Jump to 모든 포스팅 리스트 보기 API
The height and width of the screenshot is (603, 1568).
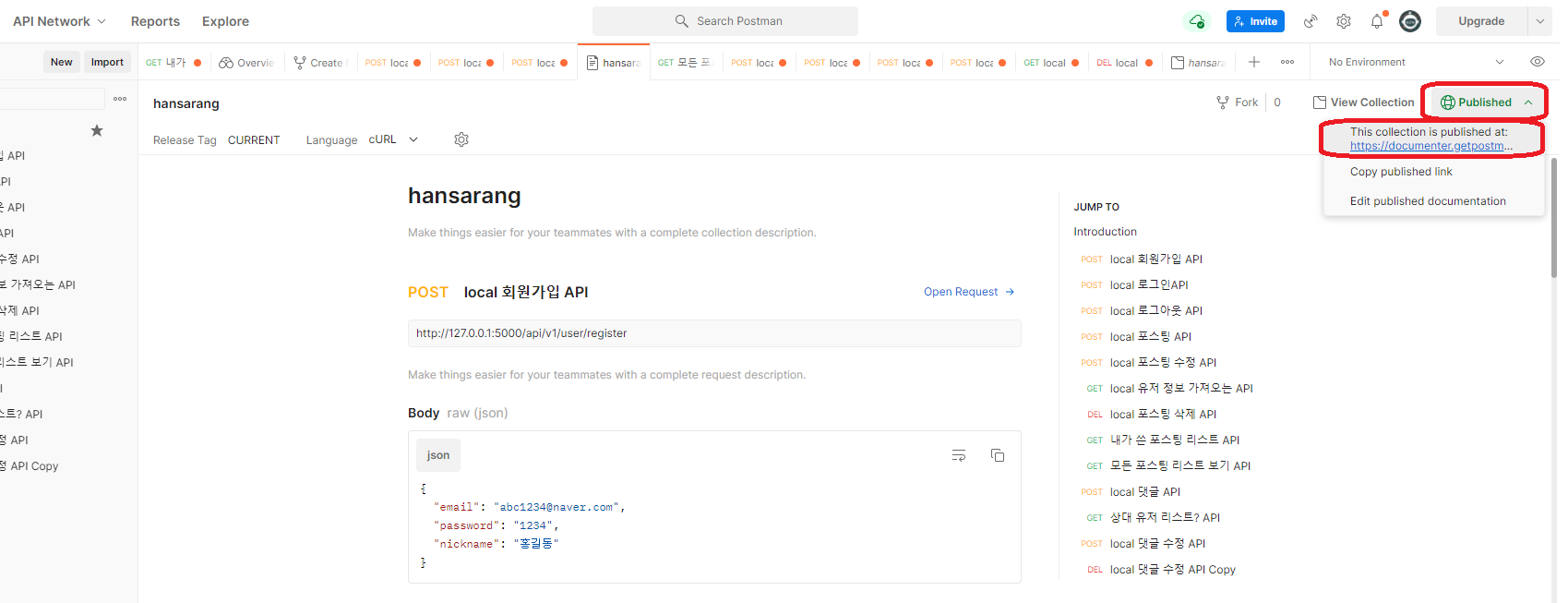coord(1180,466)
